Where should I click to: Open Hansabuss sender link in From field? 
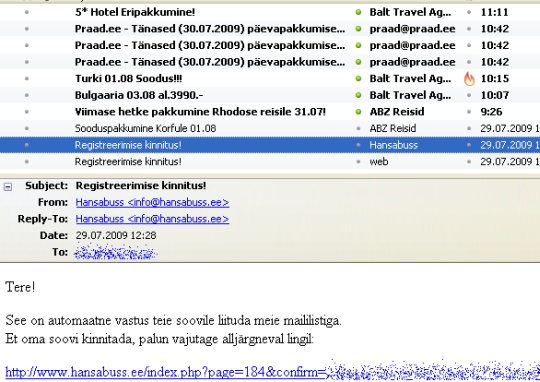152,202
